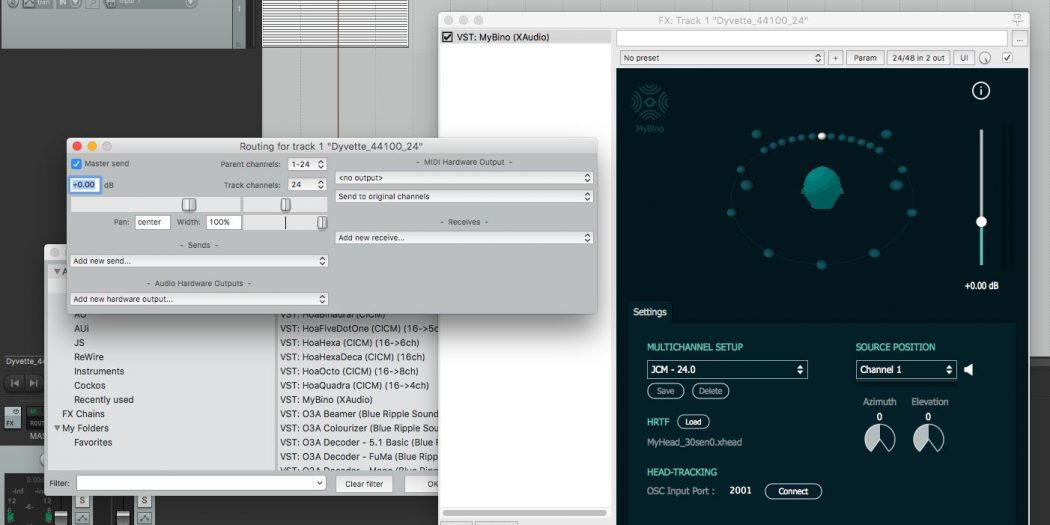Image resolution: width=1050 pixels, height=525 pixels.
Task: Adjust the MyBino output gain slider
Action: pos(981,222)
